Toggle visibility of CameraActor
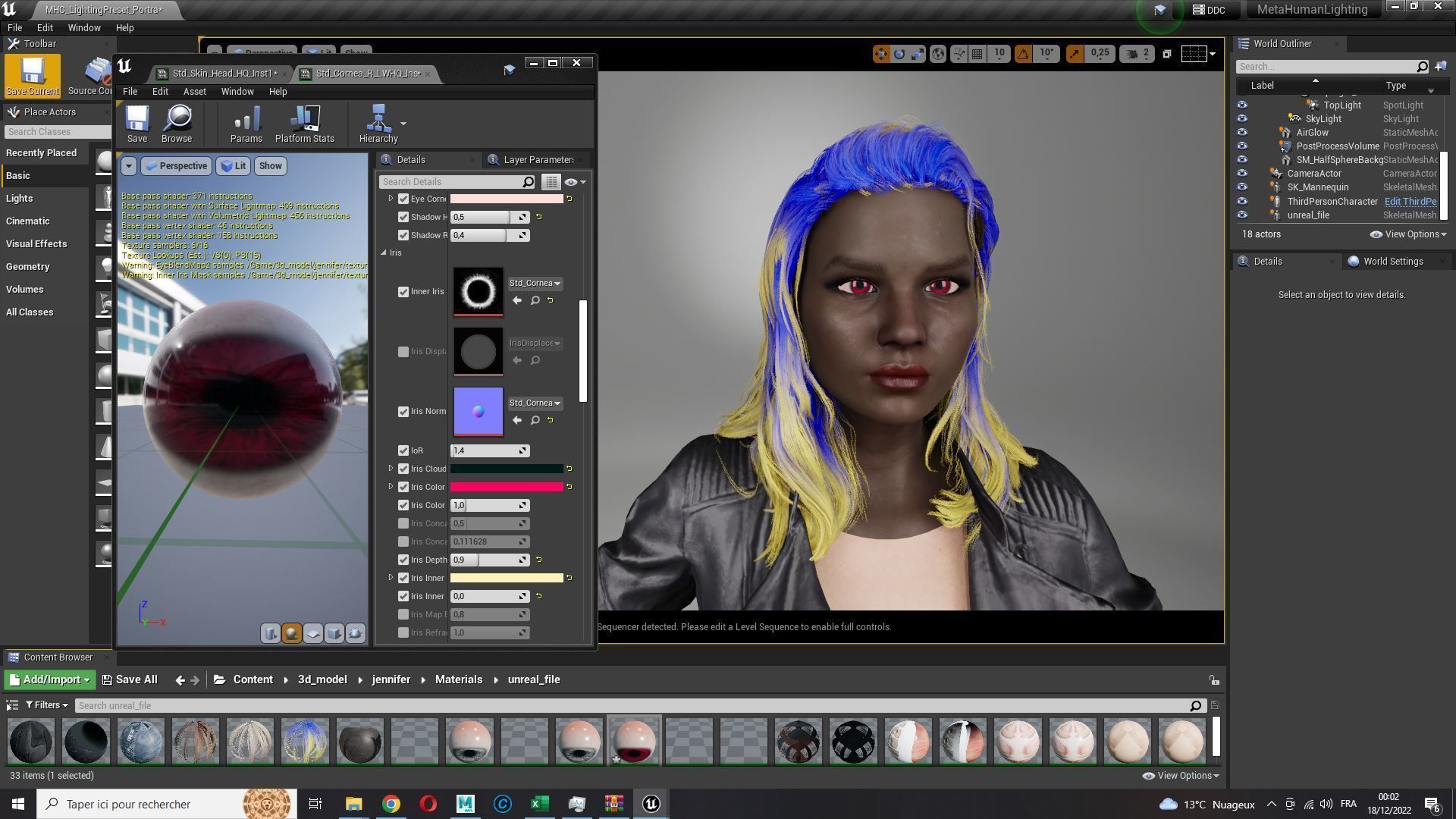 coord(1242,174)
